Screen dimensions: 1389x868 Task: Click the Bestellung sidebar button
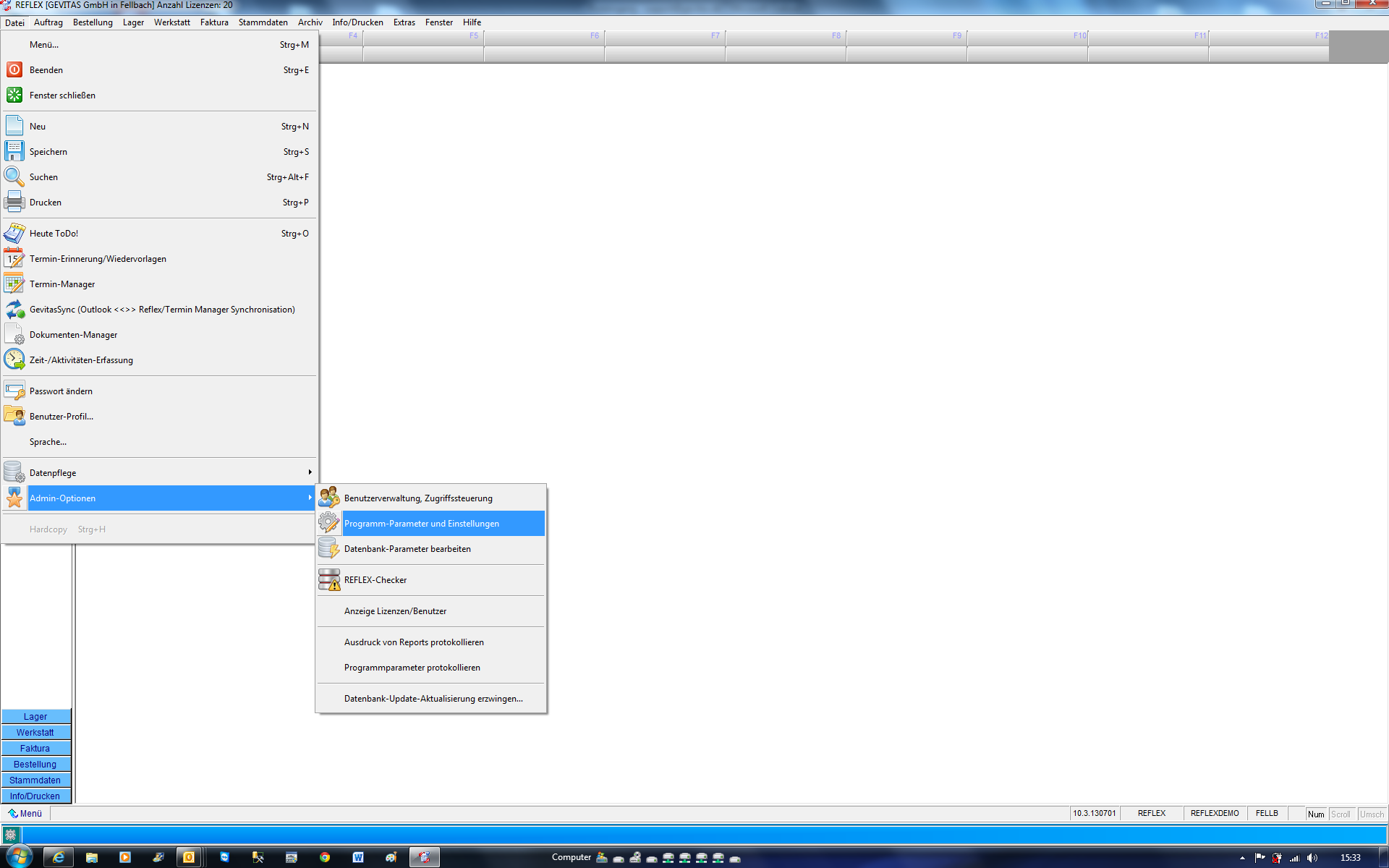tap(35, 765)
